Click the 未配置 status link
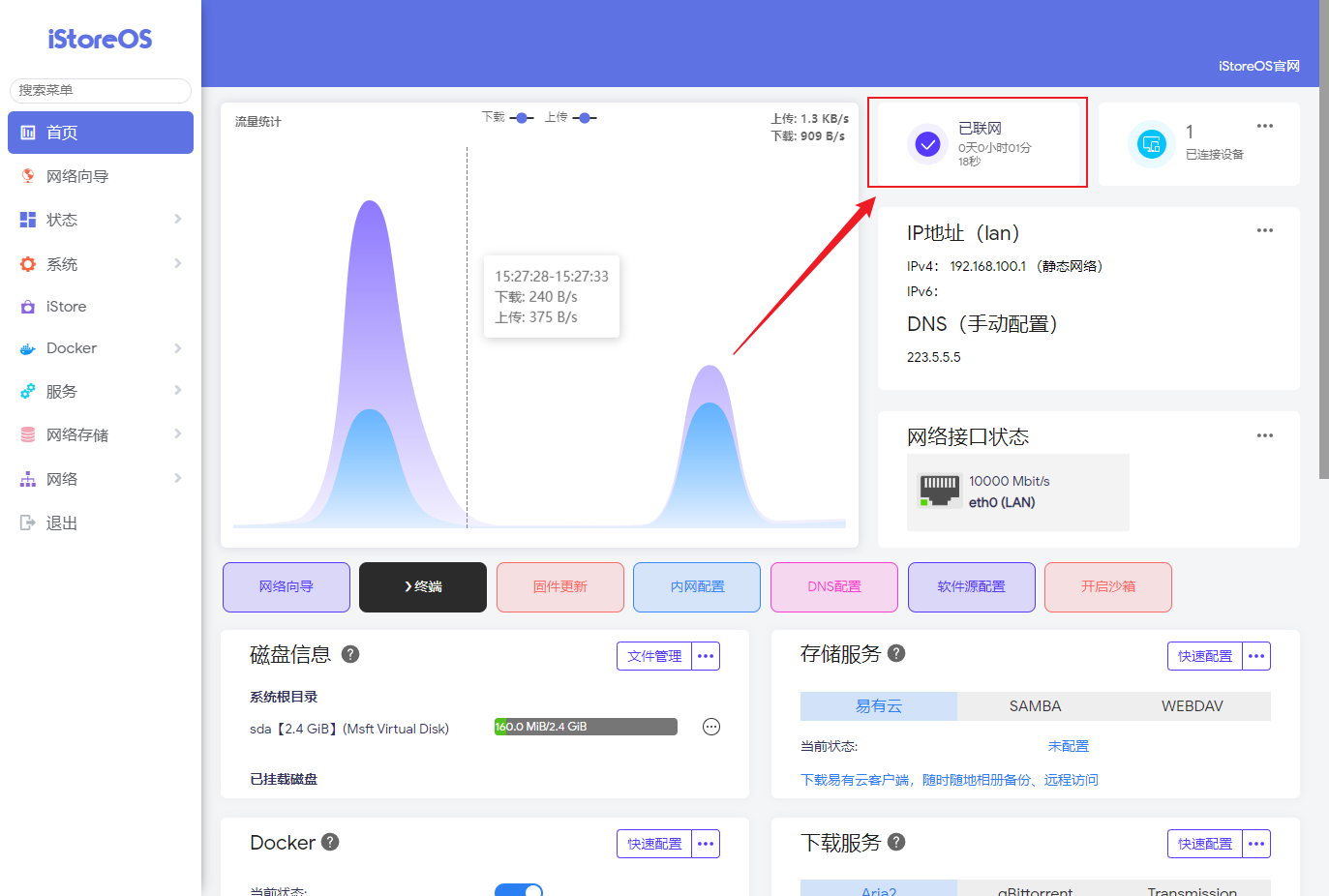 tap(1069, 746)
